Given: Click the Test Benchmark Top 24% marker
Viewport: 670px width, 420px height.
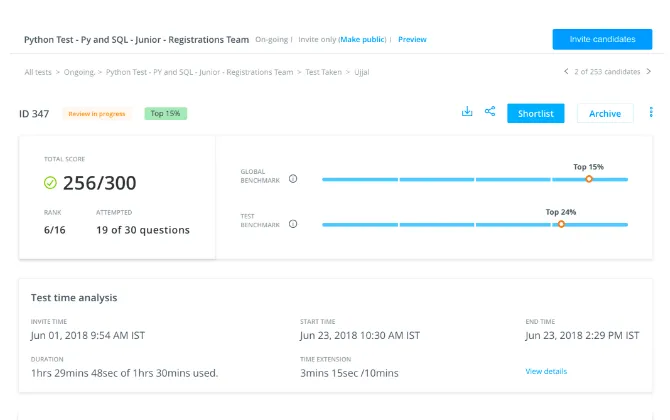Looking at the screenshot, I should (561, 224).
